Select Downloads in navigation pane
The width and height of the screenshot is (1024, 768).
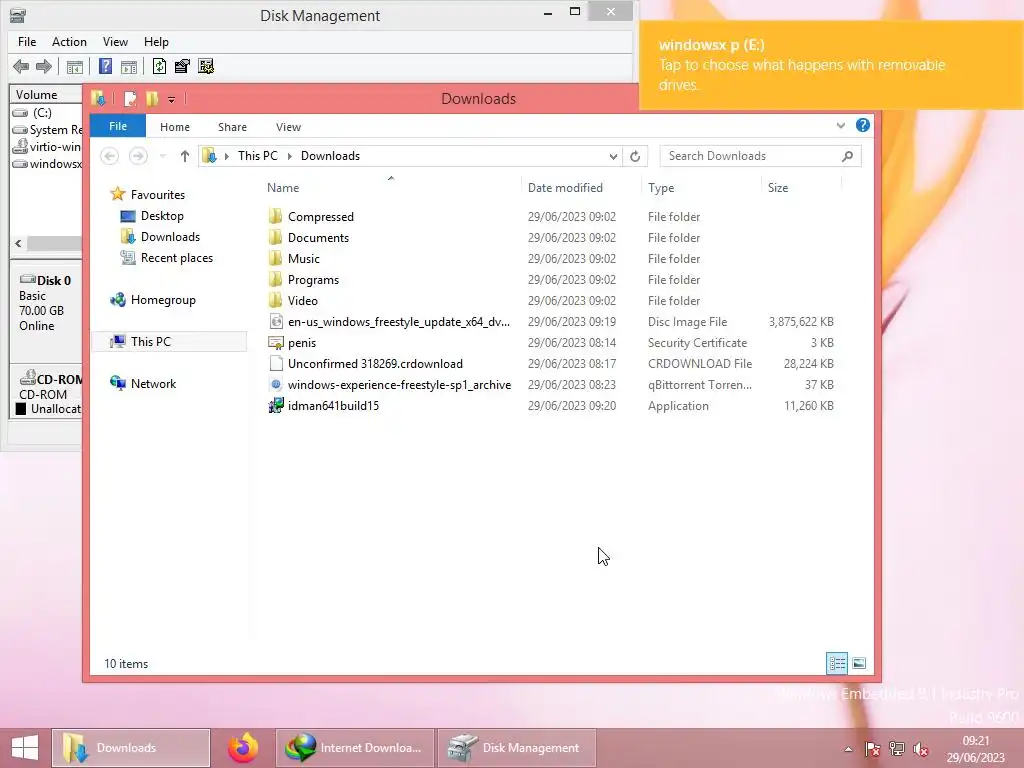coord(170,236)
